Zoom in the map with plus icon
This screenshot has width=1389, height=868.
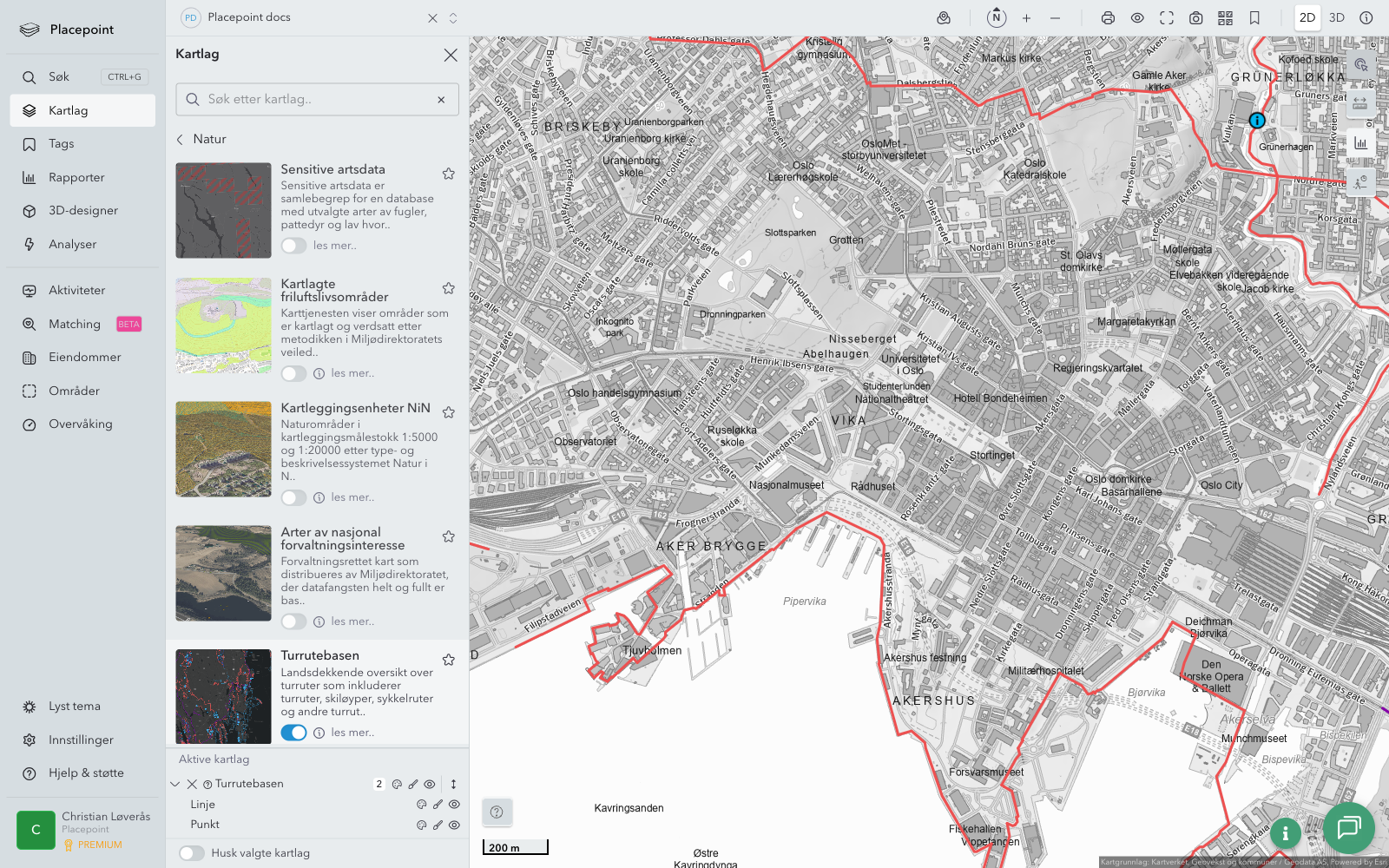pyautogui.click(x=1026, y=18)
